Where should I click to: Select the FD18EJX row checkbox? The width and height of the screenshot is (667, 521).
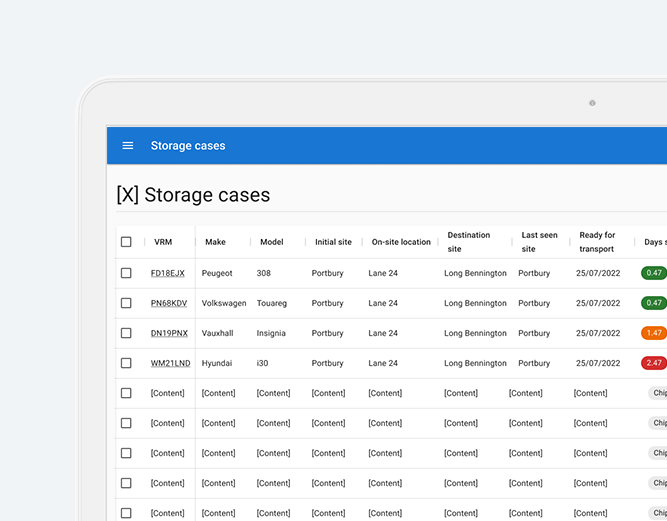click(x=126, y=273)
